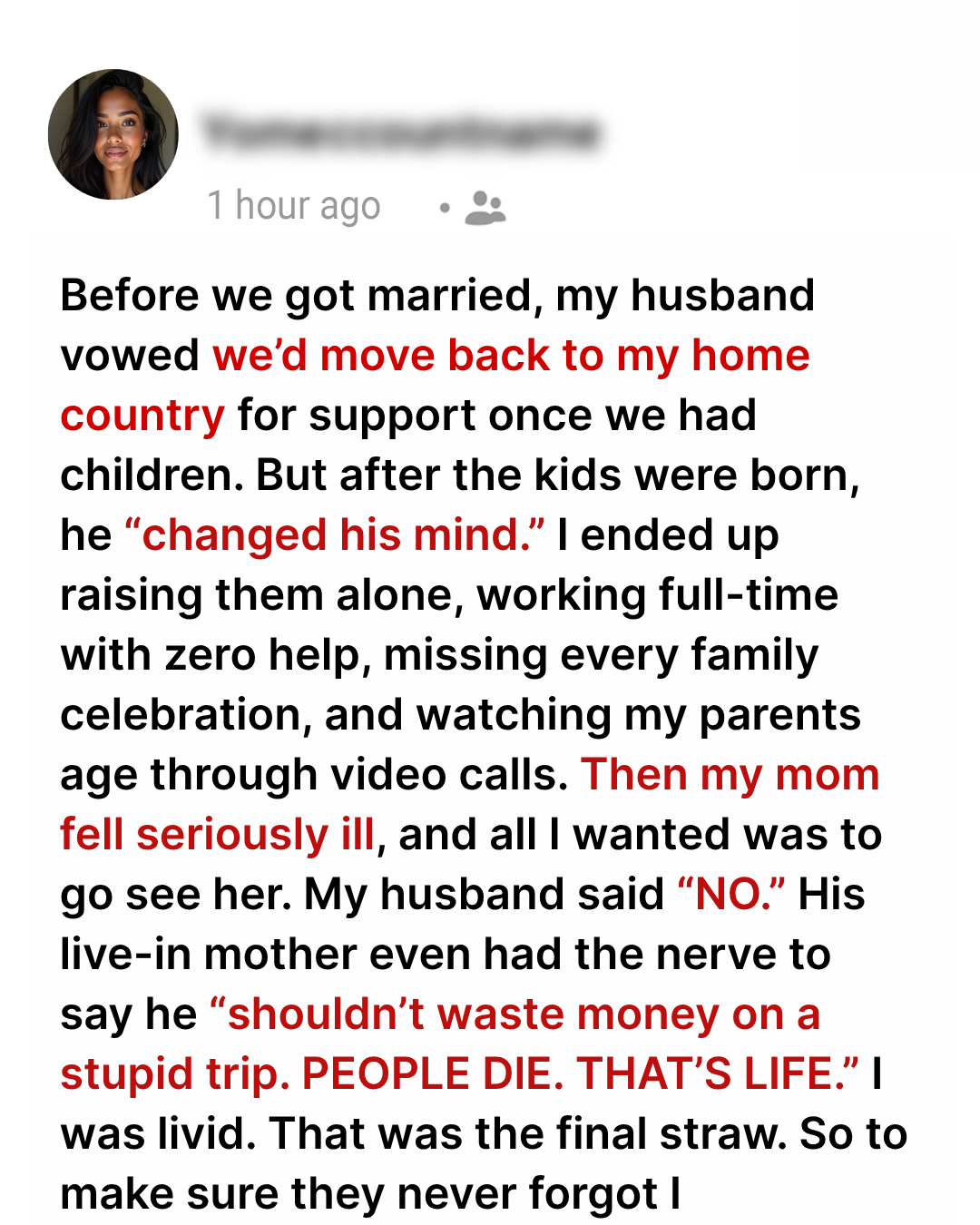980x1225 pixels.
Task: Click the sentence "That was the final straw."
Action: [x=527, y=1134]
